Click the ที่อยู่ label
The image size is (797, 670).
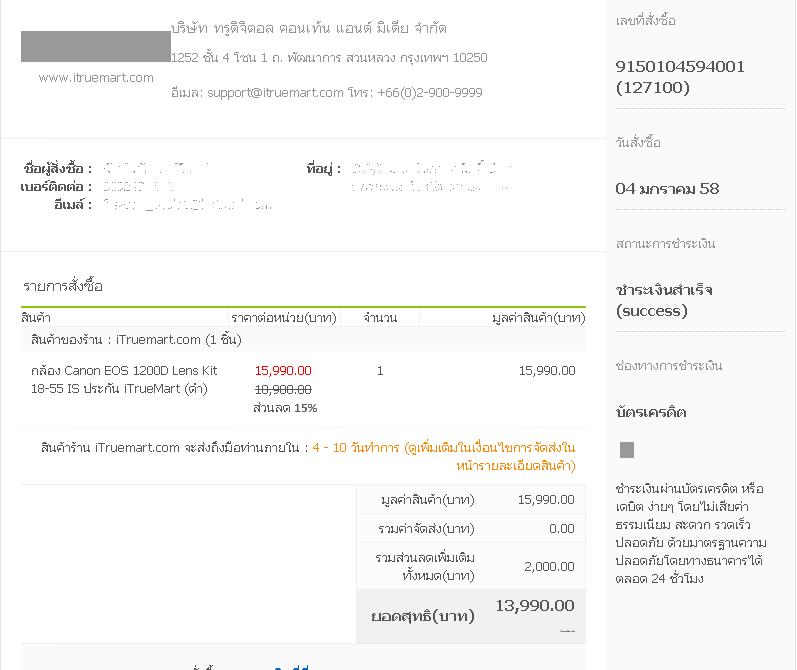point(323,168)
